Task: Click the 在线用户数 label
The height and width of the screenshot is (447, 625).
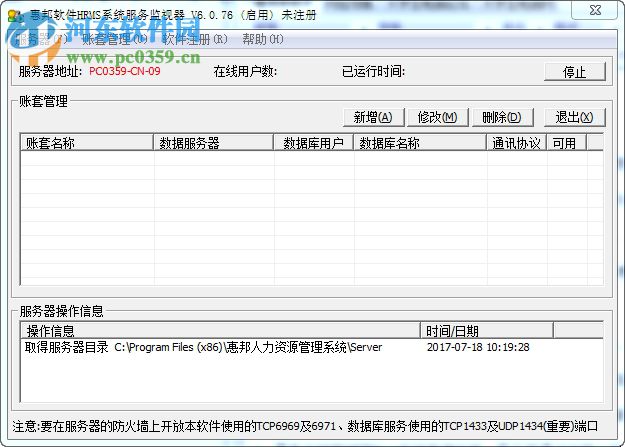Action: [245, 71]
